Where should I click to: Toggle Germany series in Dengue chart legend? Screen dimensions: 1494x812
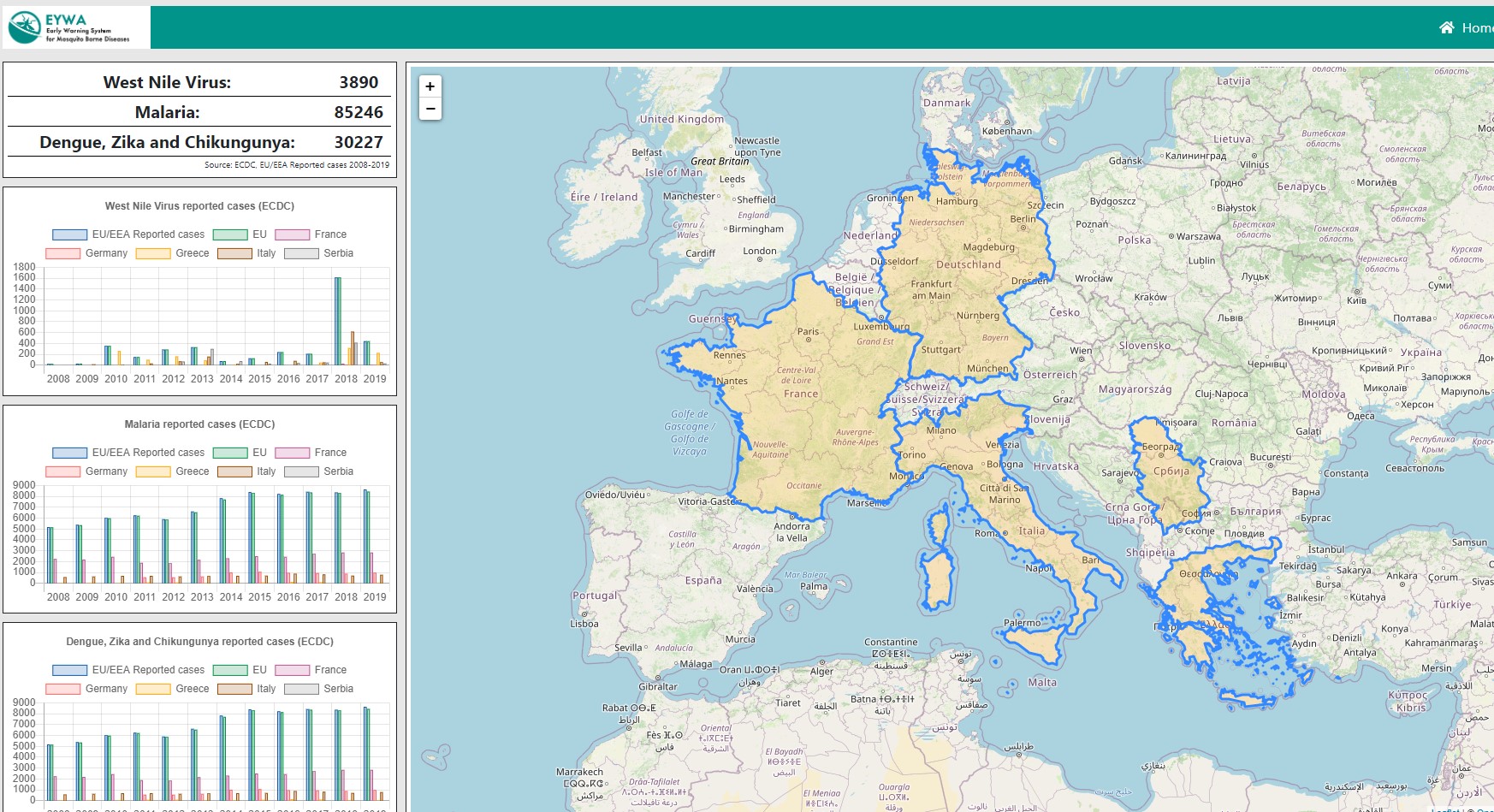click(x=86, y=689)
